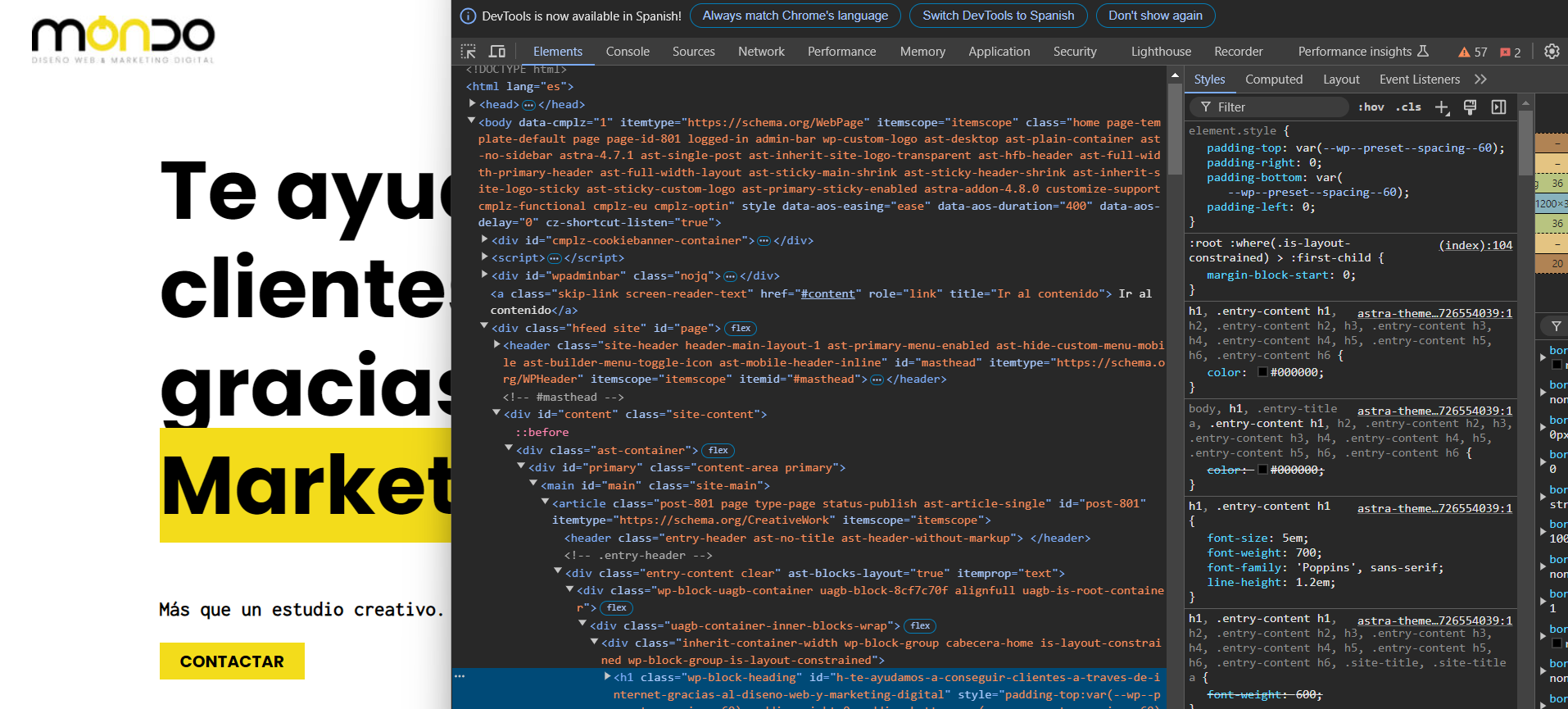The image size is (1568, 709).
Task: Click the Mondo site logo
Action: (x=123, y=39)
